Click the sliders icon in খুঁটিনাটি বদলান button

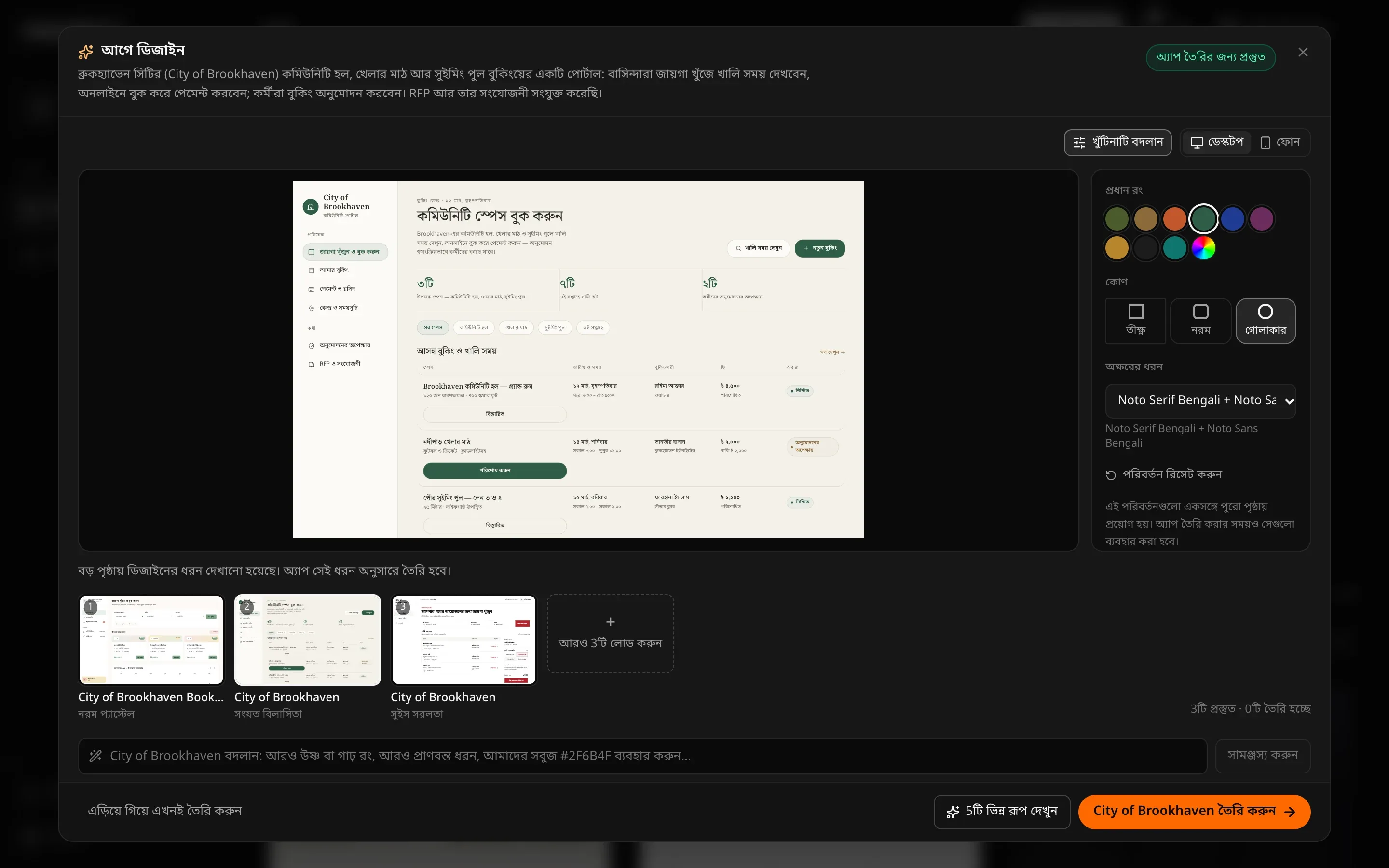pyautogui.click(x=1079, y=142)
